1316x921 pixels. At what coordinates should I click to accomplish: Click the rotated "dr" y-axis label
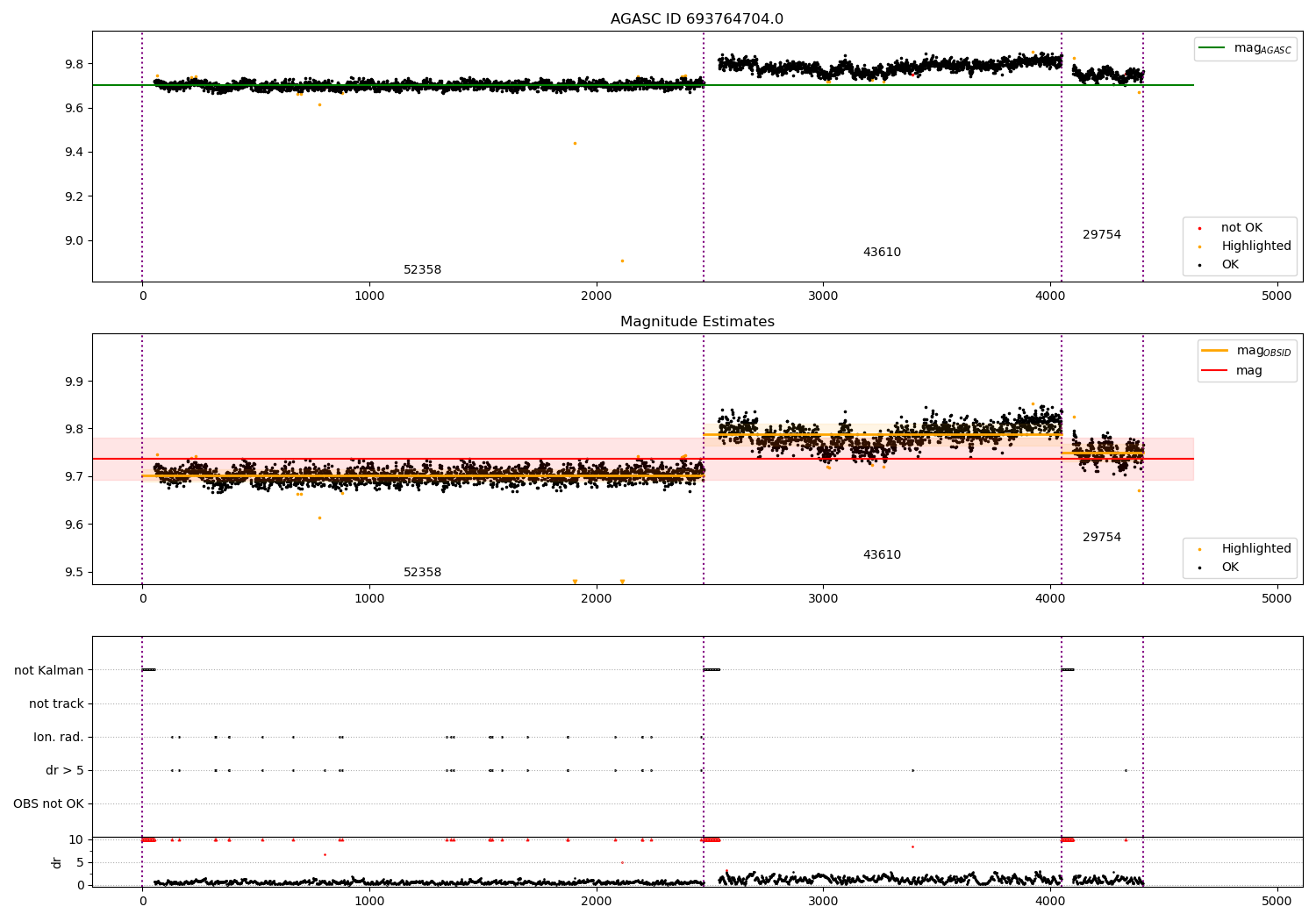coord(57,862)
